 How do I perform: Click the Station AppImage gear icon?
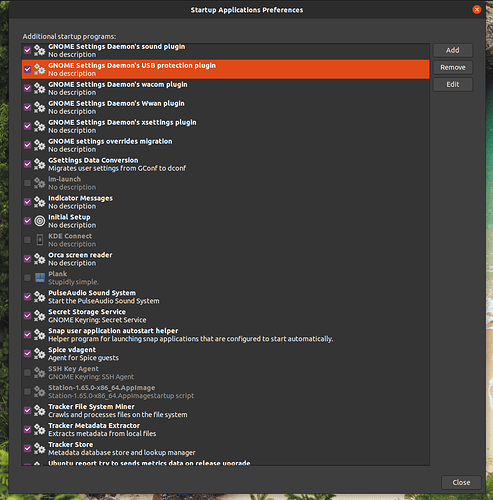pyautogui.click(x=39, y=392)
